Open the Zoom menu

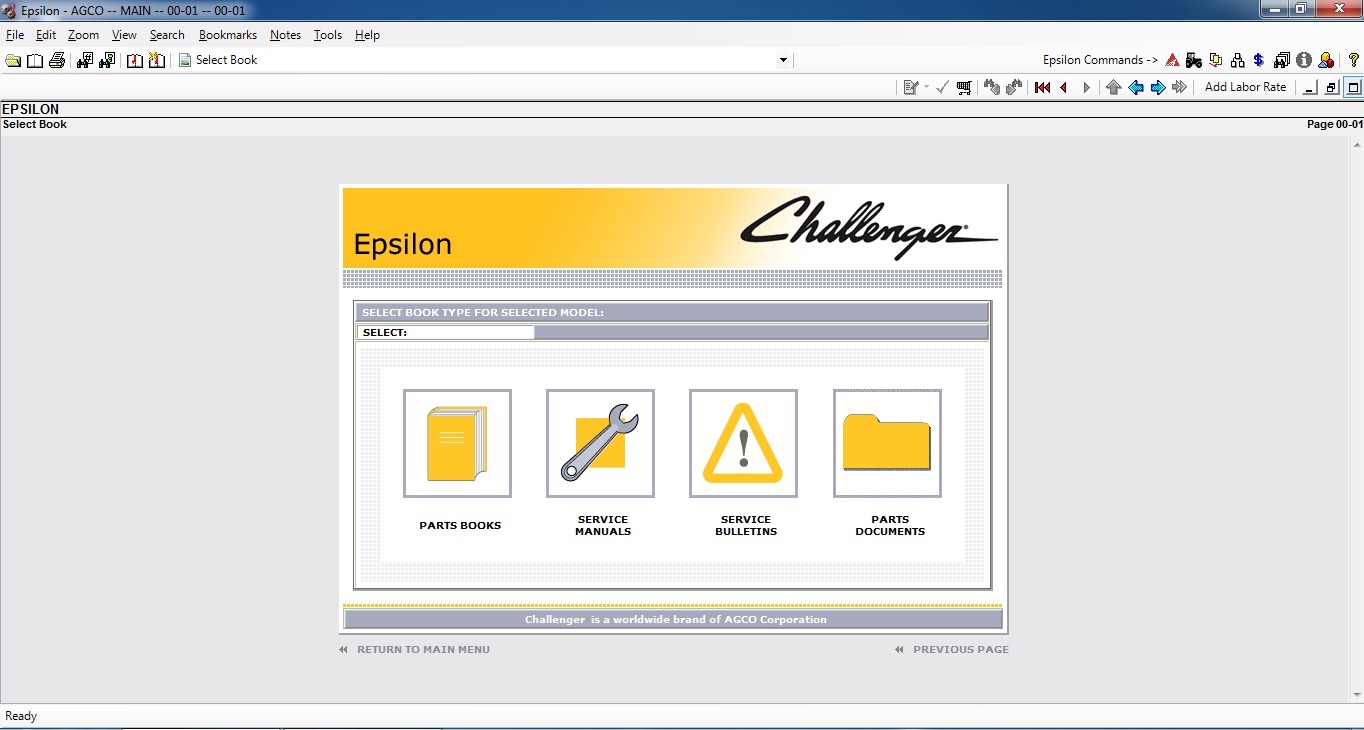coord(83,35)
